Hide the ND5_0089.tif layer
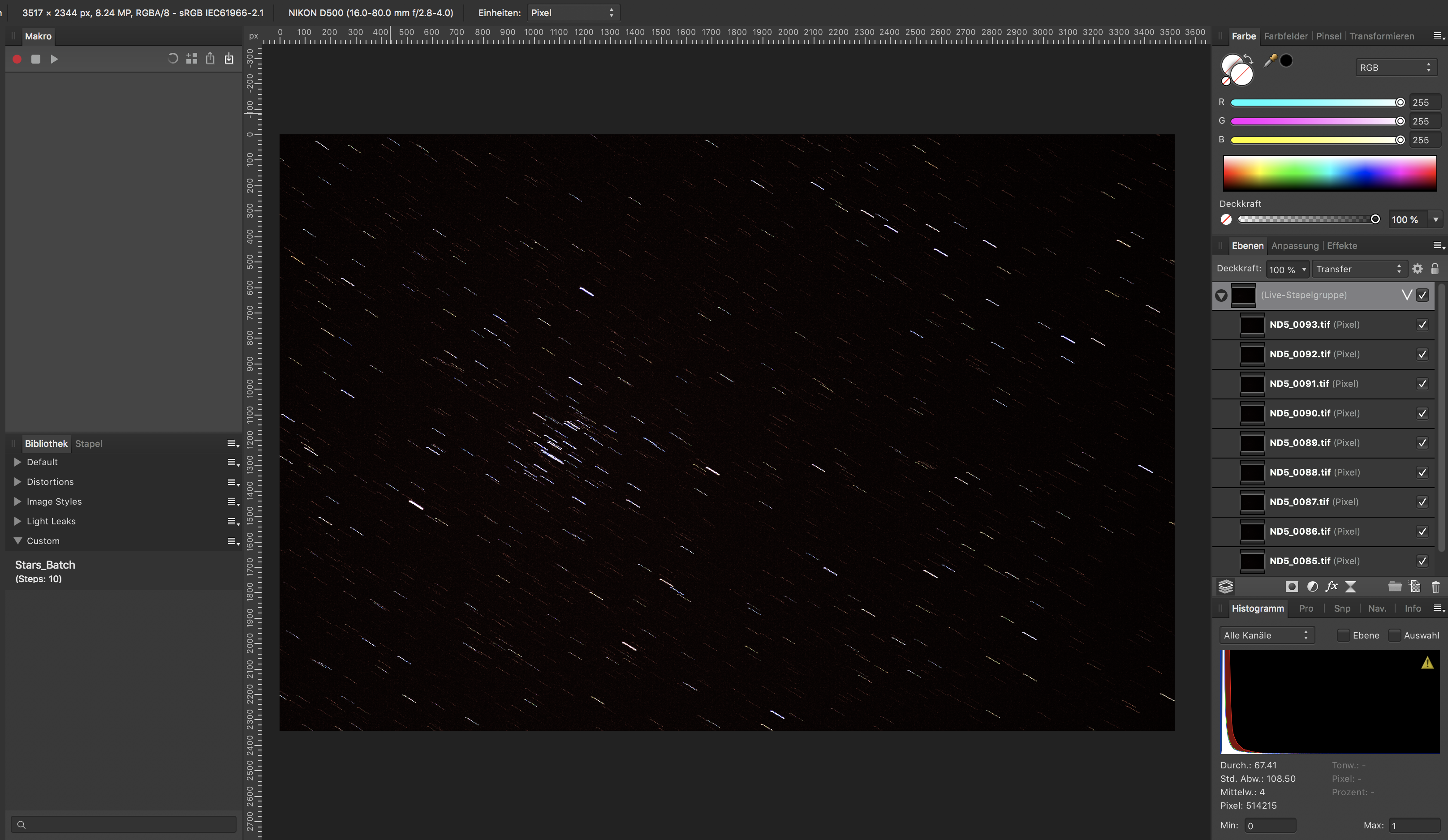 [1422, 443]
